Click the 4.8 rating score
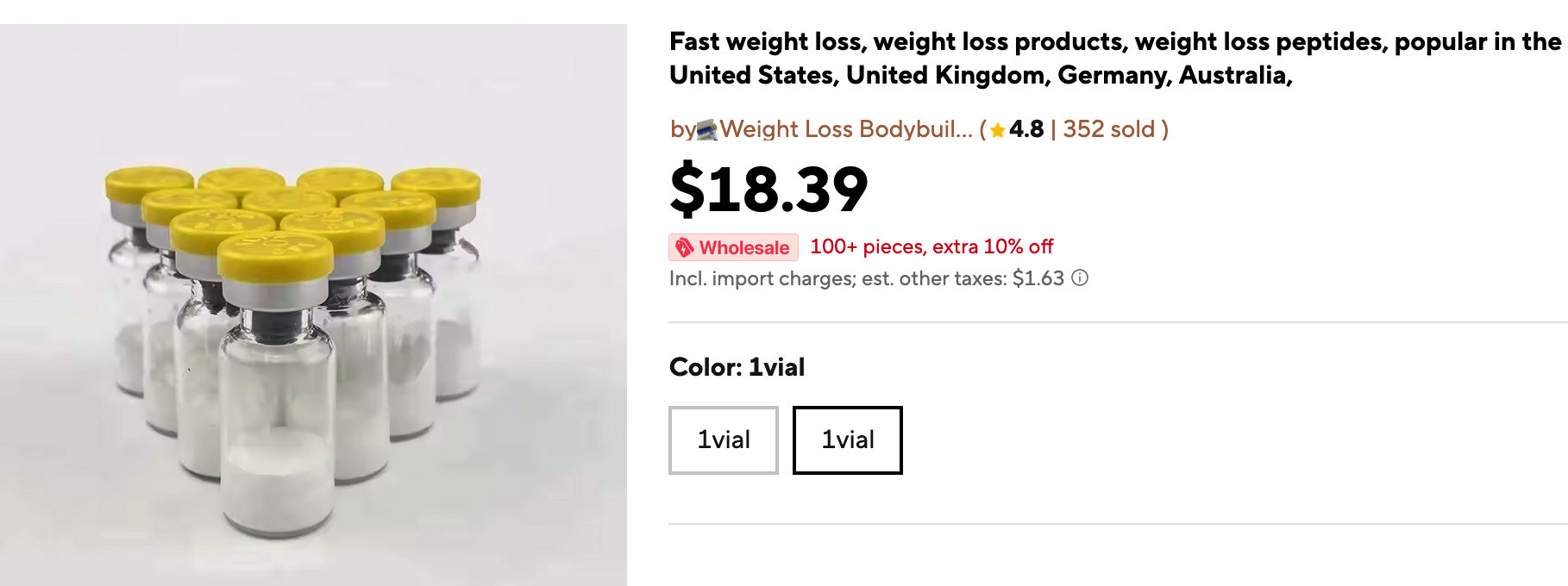Screen dimensions: 1568x586 (1026, 129)
